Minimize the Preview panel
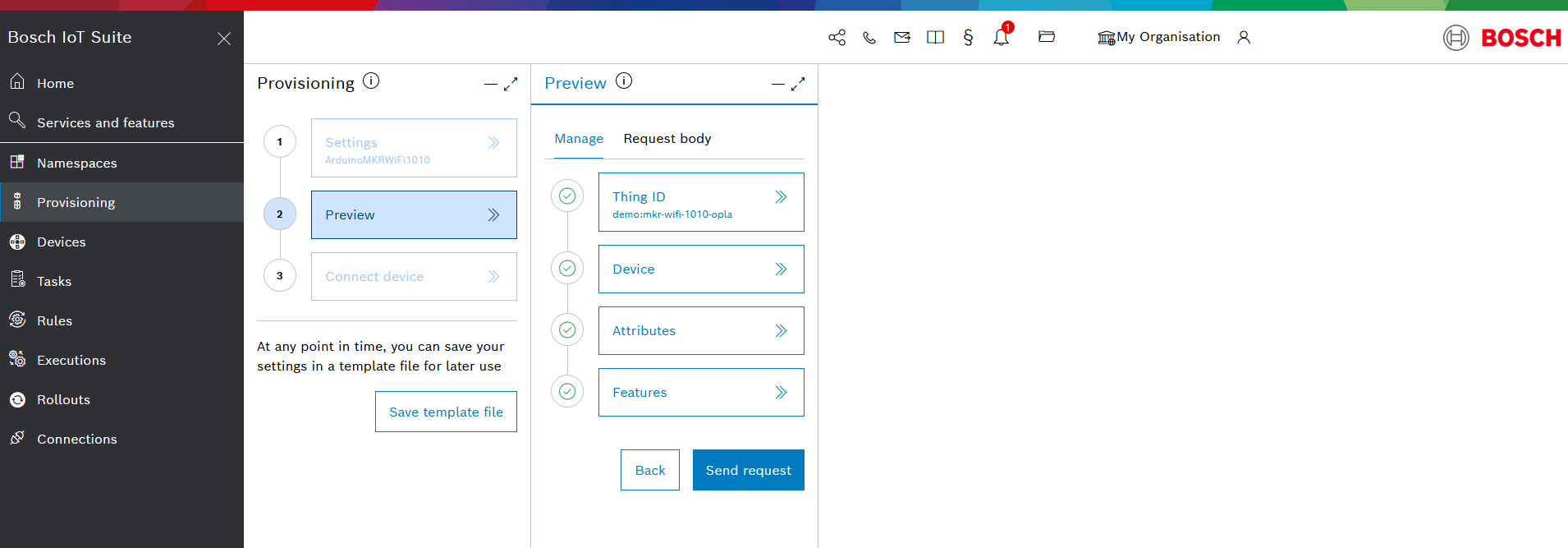 [x=778, y=84]
